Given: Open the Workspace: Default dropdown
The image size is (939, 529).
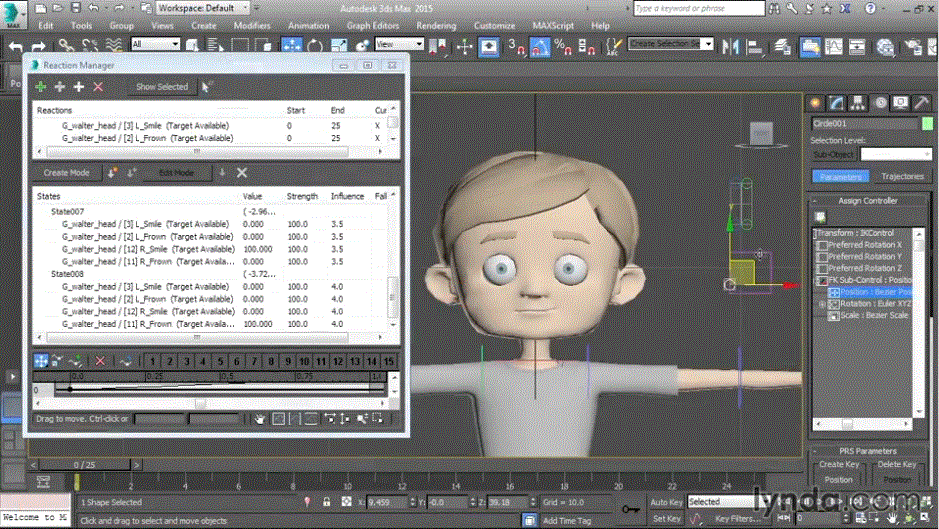Looking at the screenshot, I should 203,8.
